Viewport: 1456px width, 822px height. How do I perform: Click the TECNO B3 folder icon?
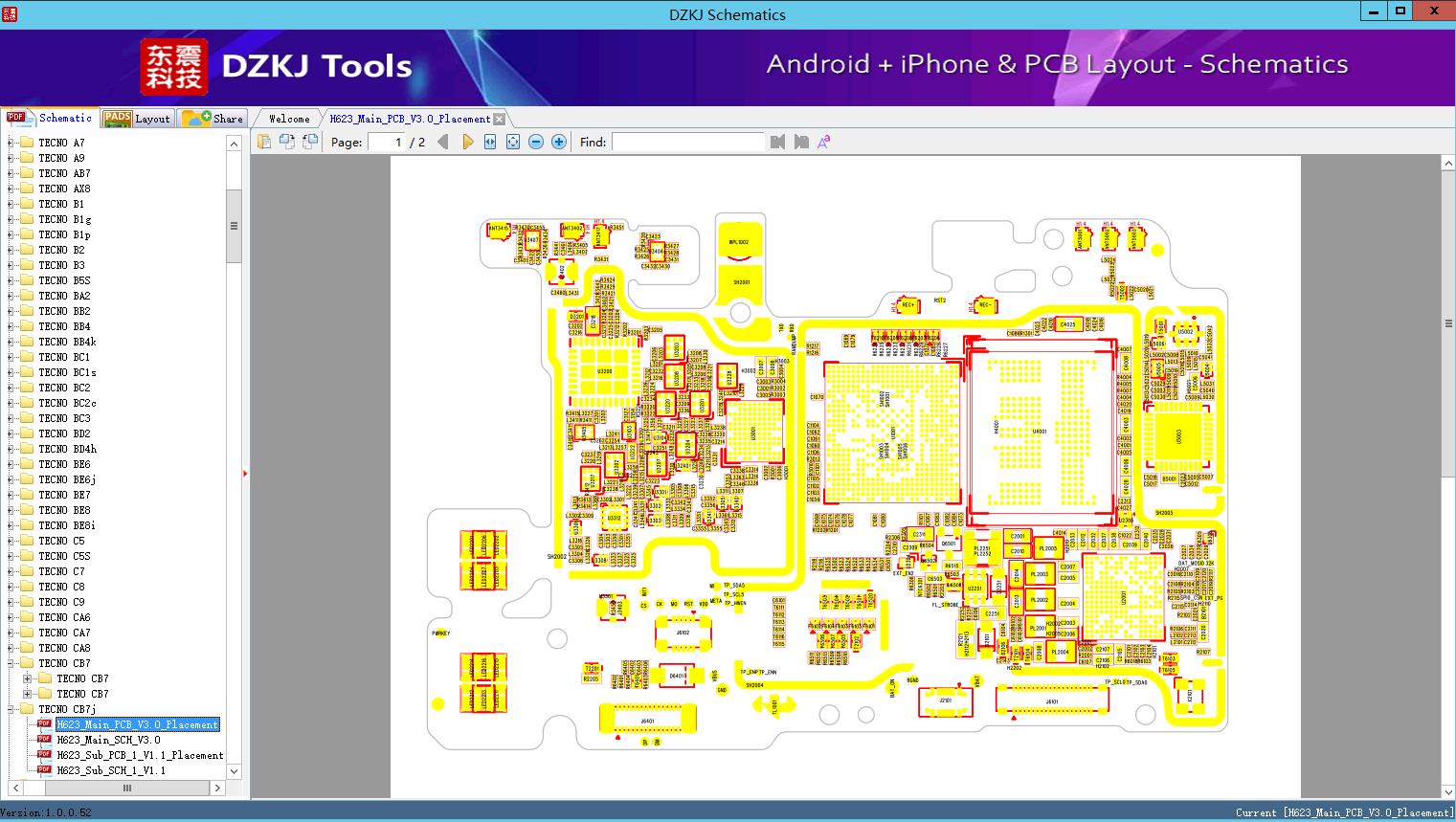tap(27, 265)
